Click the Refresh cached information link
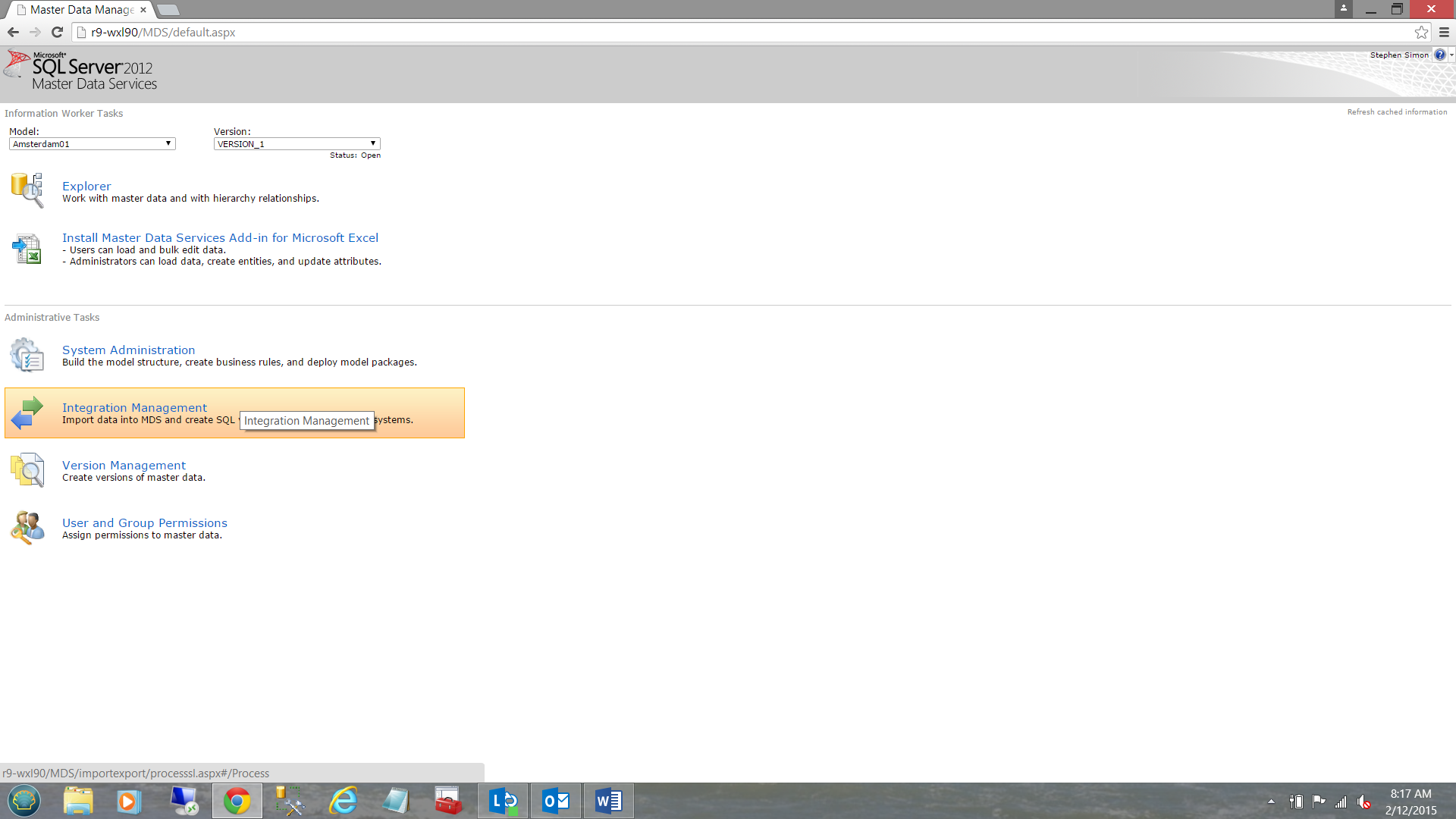Viewport: 1456px width, 819px height. (x=1397, y=111)
